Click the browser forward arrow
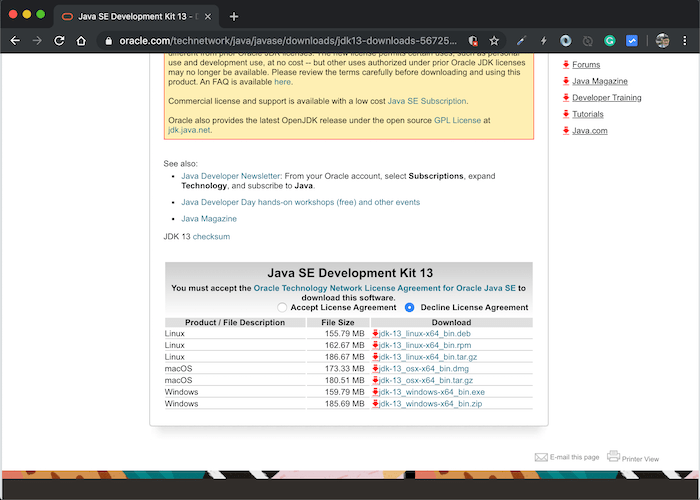This screenshot has height=500, width=700. [37, 41]
